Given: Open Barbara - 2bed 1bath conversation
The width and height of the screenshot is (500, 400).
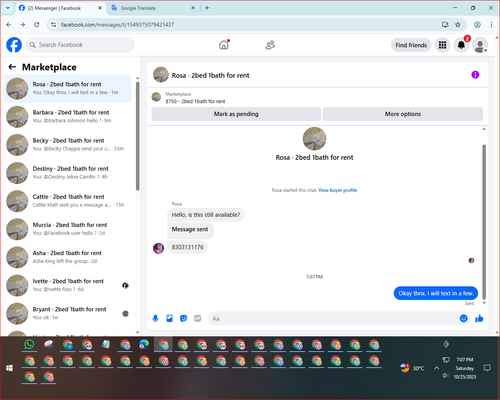Looking at the screenshot, I should (68, 117).
